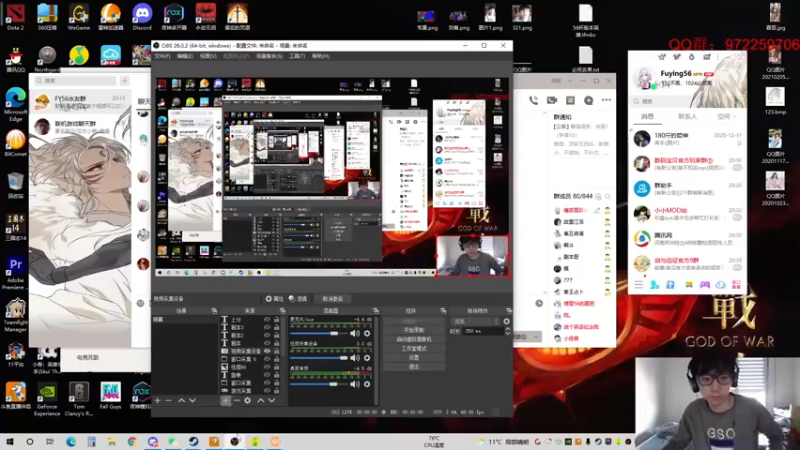Open game center icon in QQ bottom bar
The image size is (800, 450).
(x=705, y=285)
